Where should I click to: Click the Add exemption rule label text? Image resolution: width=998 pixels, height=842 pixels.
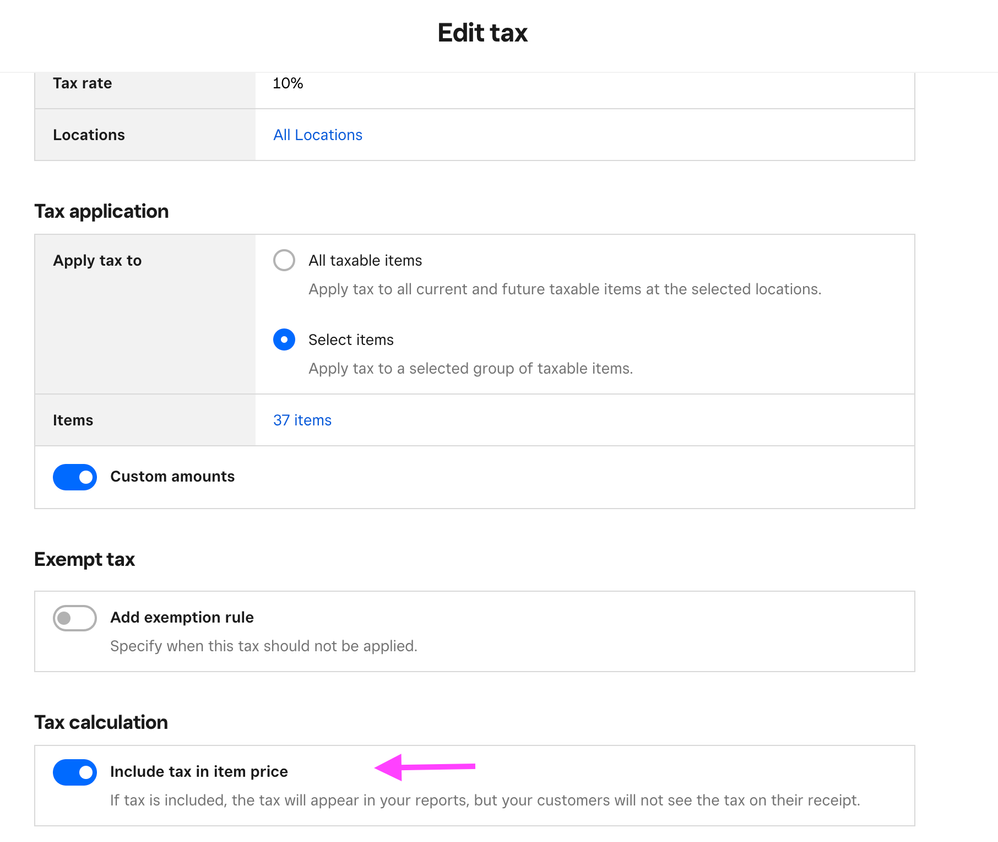[x=182, y=618]
